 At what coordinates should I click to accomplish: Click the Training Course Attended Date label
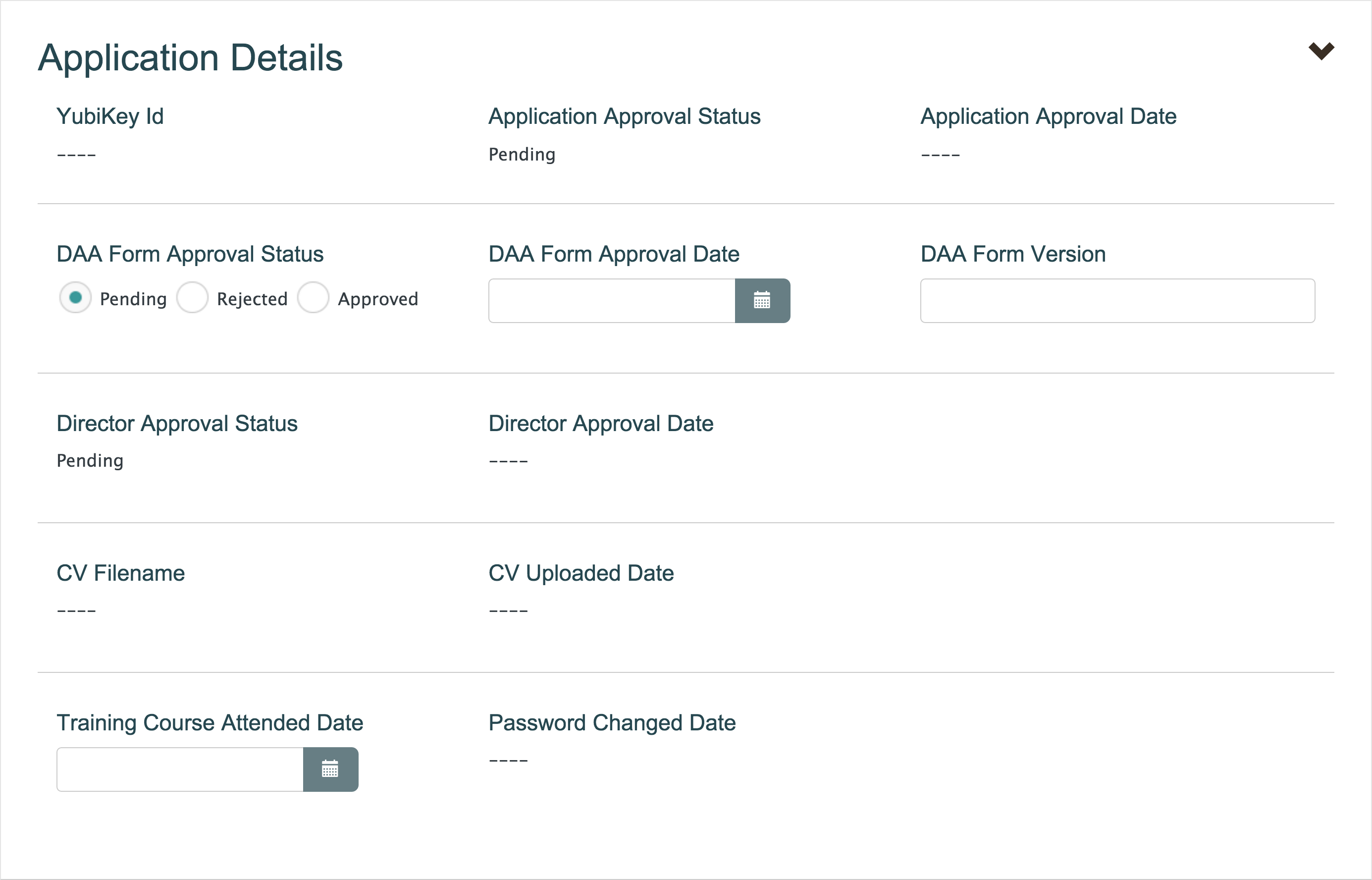[210, 722]
